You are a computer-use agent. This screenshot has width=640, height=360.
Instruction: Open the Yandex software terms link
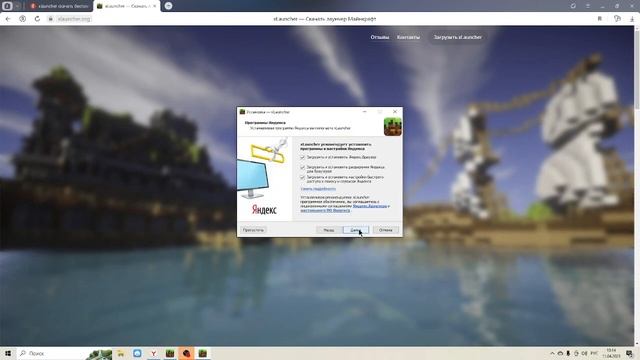(325, 211)
